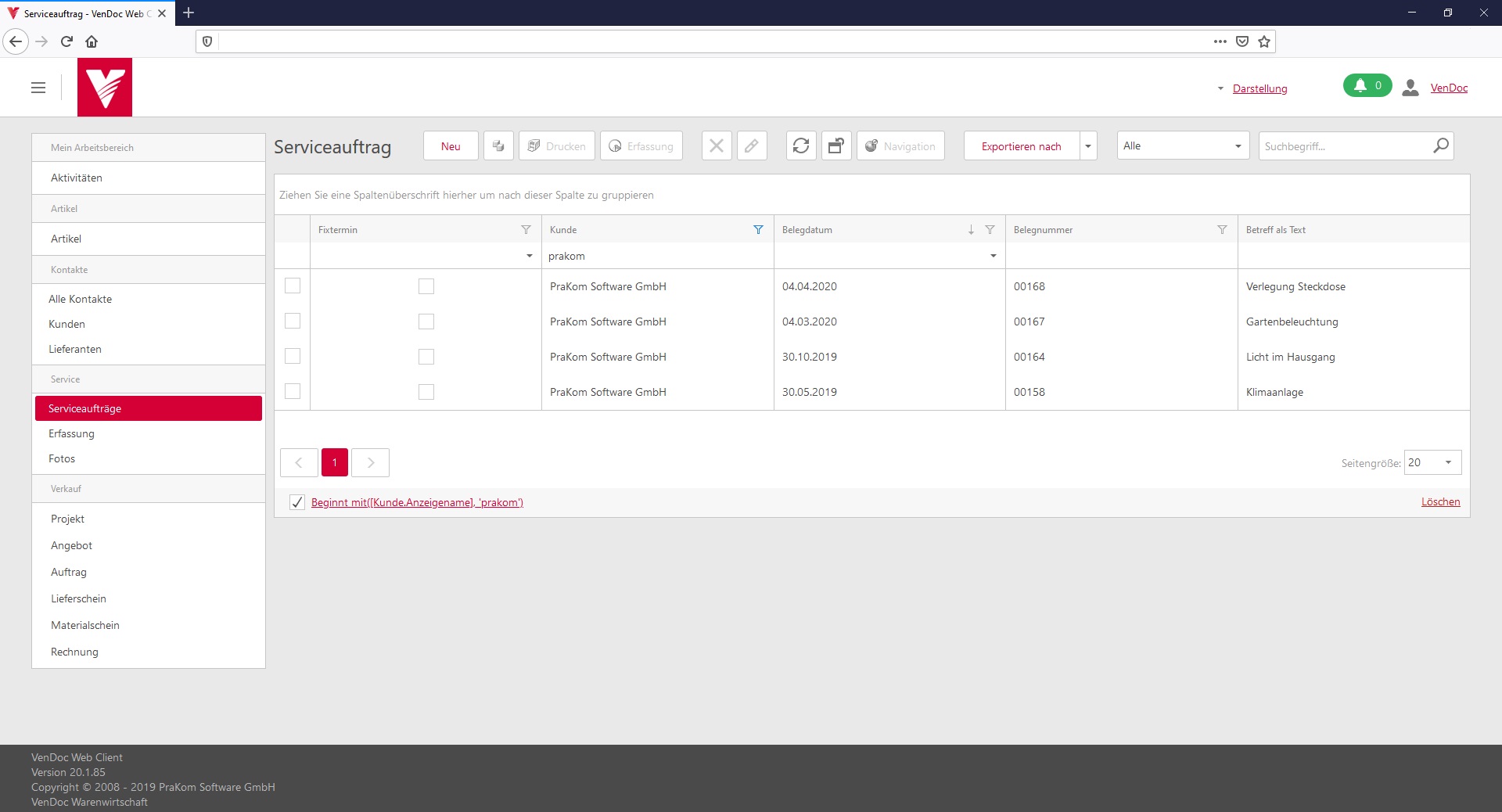This screenshot has height=812, width=1502.
Task: Click the Kunde column filter funnel icon
Action: pos(758,230)
